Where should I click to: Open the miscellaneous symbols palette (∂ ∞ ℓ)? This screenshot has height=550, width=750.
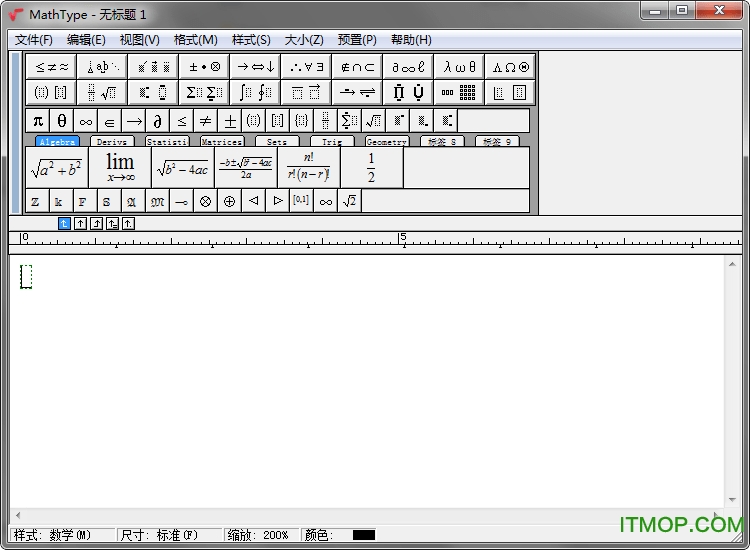click(408, 67)
